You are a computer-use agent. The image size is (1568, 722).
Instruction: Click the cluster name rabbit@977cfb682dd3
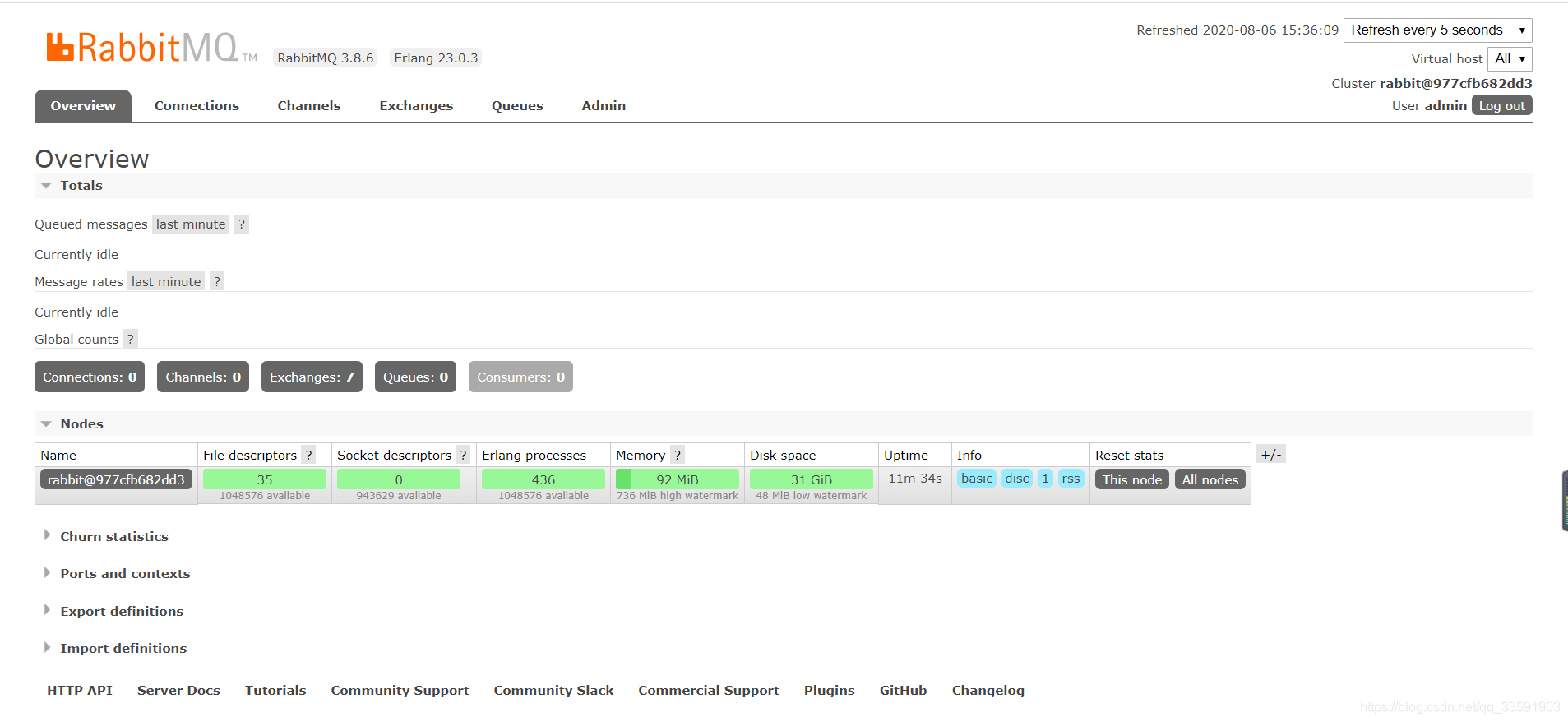pos(1455,83)
